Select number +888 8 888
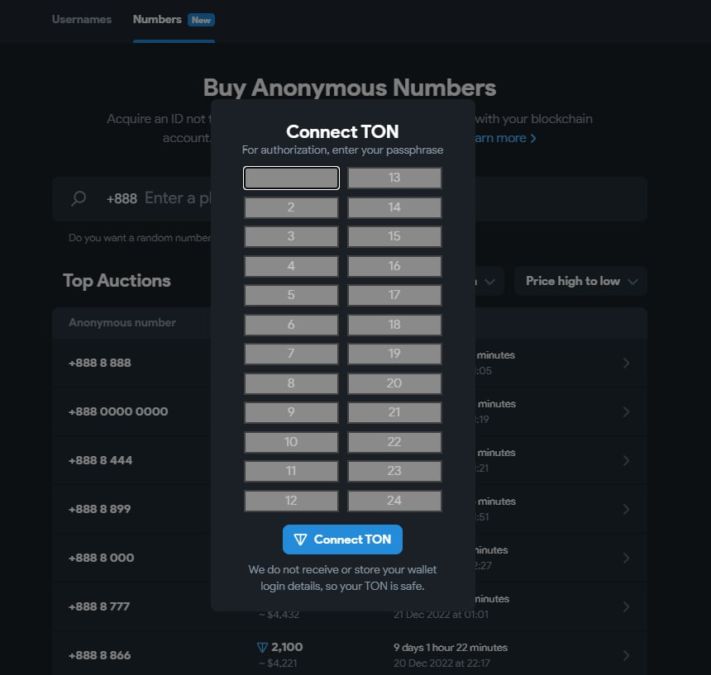Screen dimensions: 711x675 tap(100, 363)
